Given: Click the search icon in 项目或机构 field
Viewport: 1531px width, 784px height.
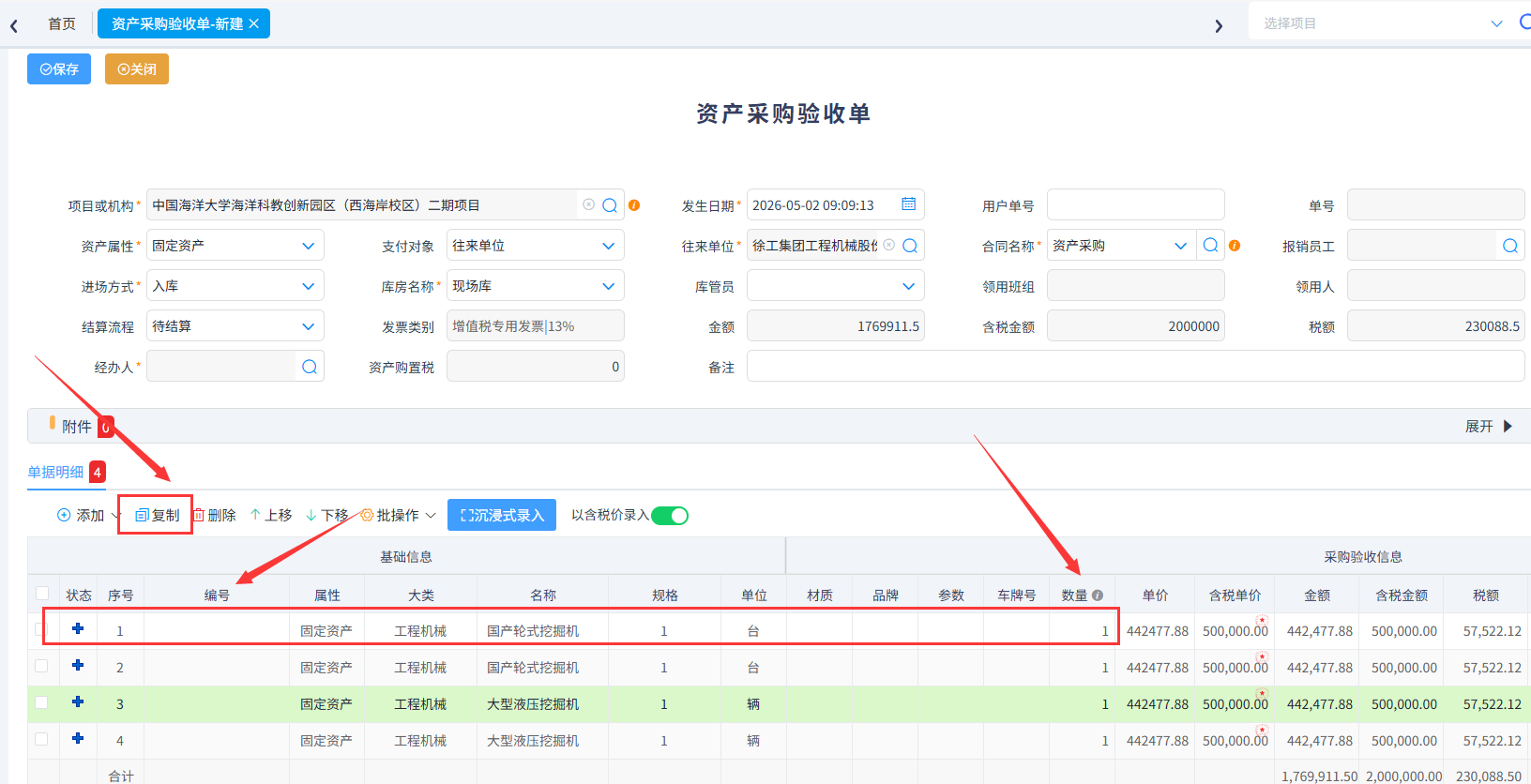Looking at the screenshot, I should 610,205.
